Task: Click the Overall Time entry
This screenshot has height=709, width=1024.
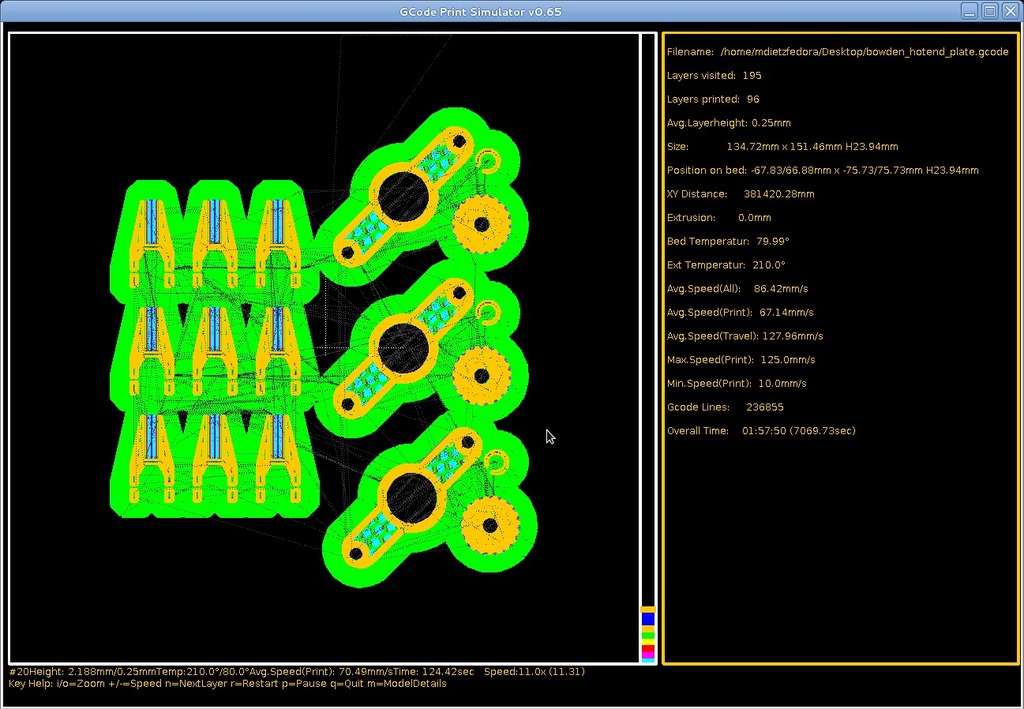Action: [x=761, y=431]
